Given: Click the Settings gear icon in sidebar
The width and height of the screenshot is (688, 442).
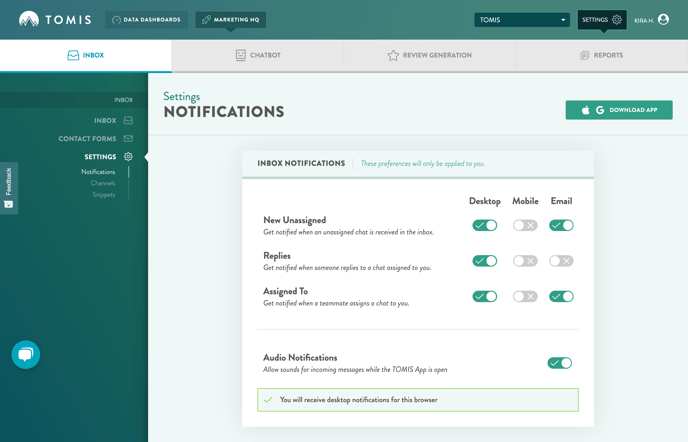Looking at the screenshot, I should (x=128, y=157).
